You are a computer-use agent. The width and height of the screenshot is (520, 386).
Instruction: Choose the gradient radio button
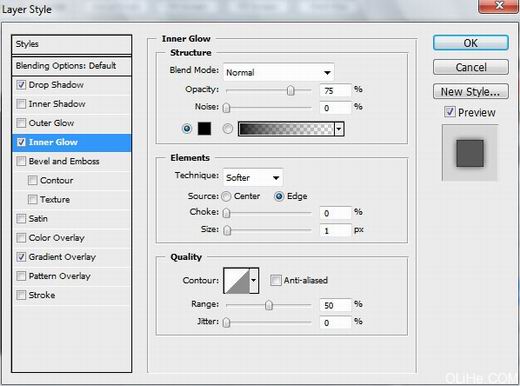coord(228,128)
